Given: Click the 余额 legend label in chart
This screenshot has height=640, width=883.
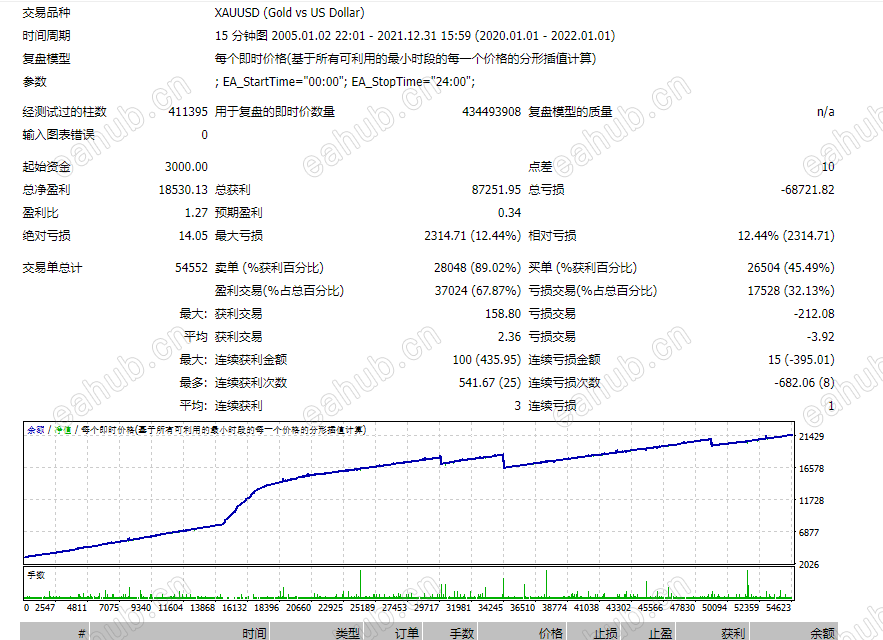Looking at the screenshot, I should coord(36,430).
